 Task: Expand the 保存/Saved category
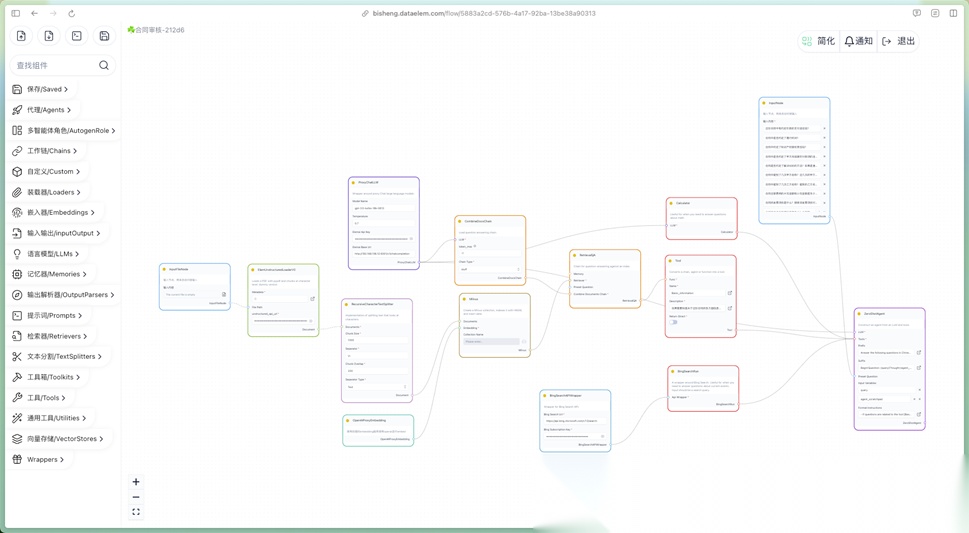pos(41,89)
